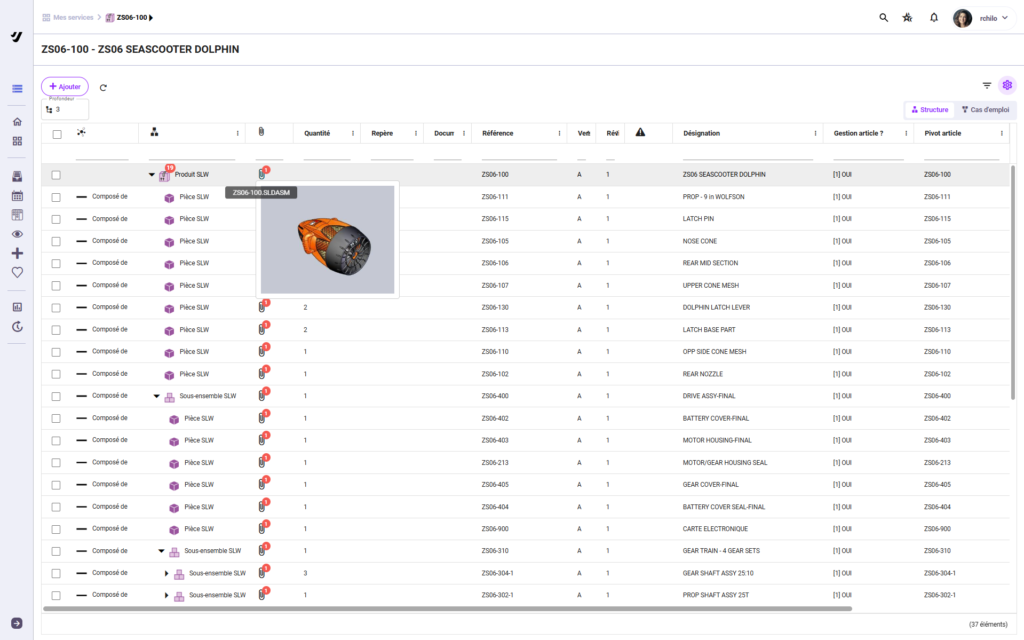Click the horizontal scrollbar below the table
Image resolution: width=1024 pixels, height=640 pixels.
point(448,608)
